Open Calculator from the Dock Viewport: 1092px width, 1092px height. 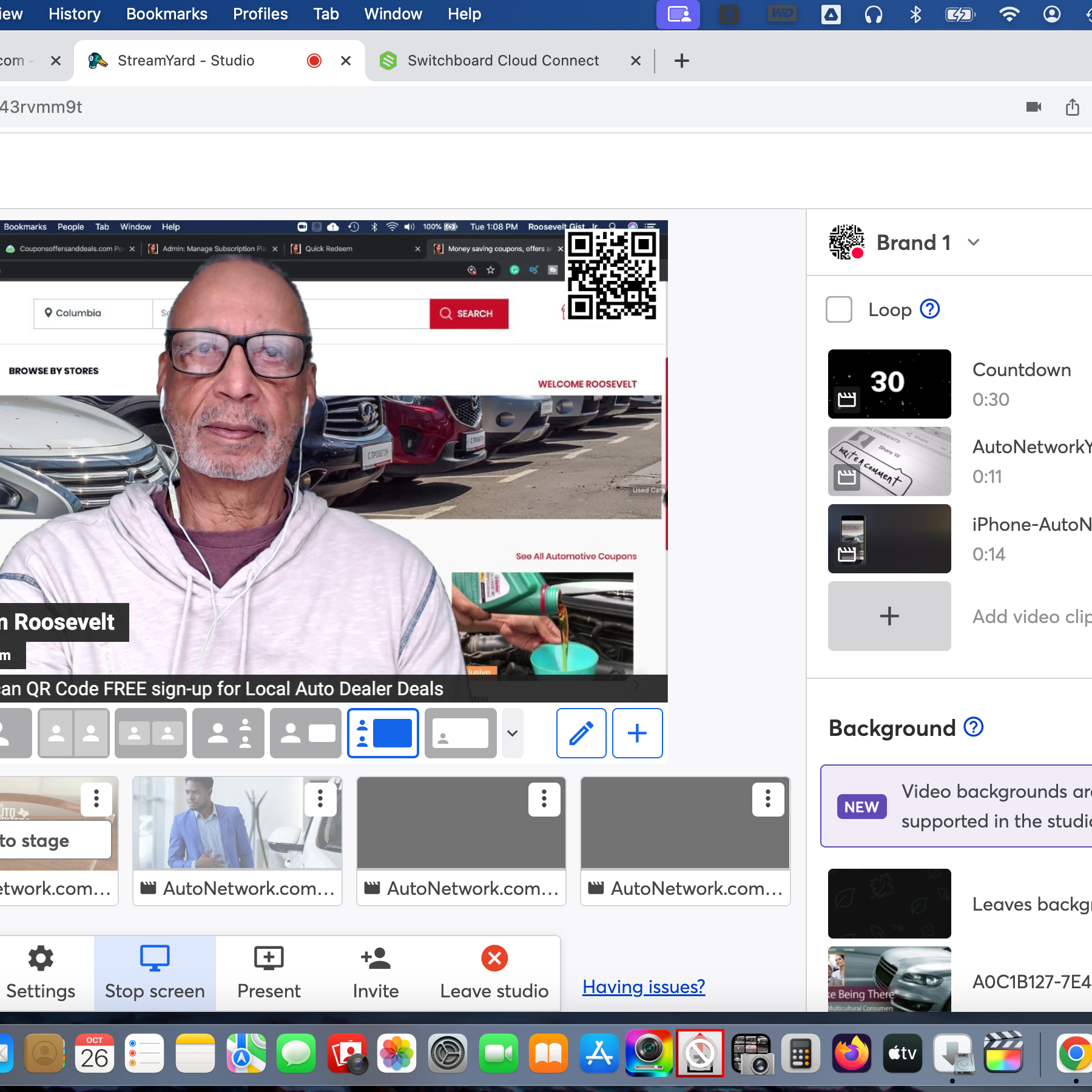tap(801, 1053)
